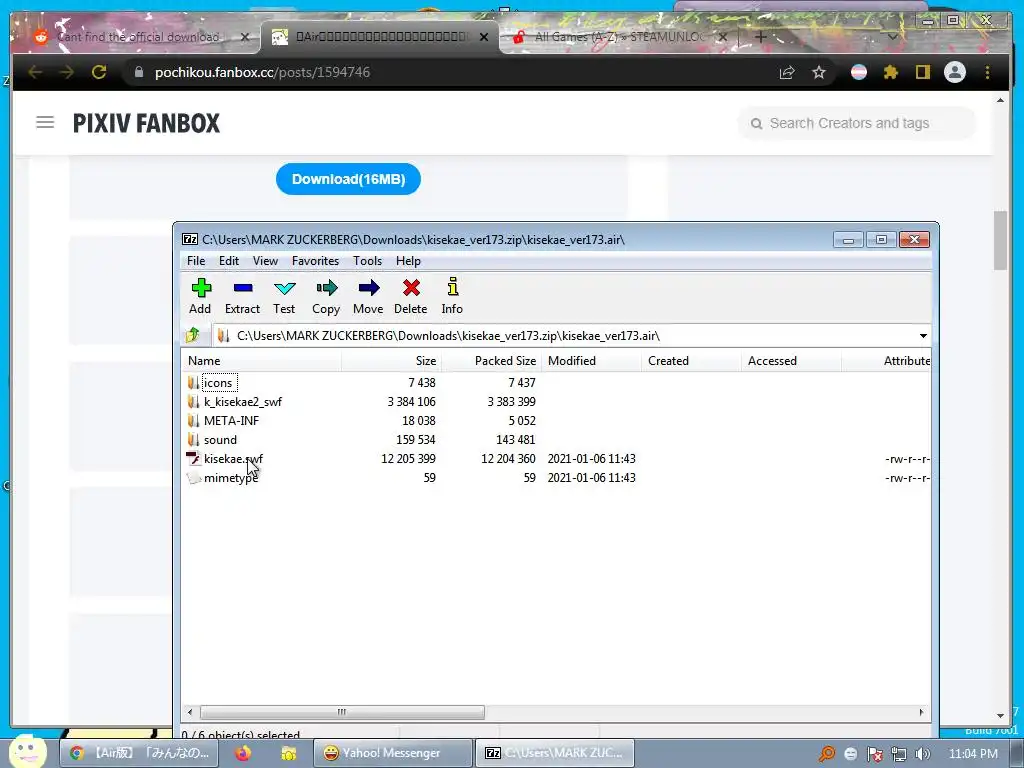The height and width of the screenshot is (768, 1024).
Task: Click the share page icon in address bar
Action: [x=787, y=72]
